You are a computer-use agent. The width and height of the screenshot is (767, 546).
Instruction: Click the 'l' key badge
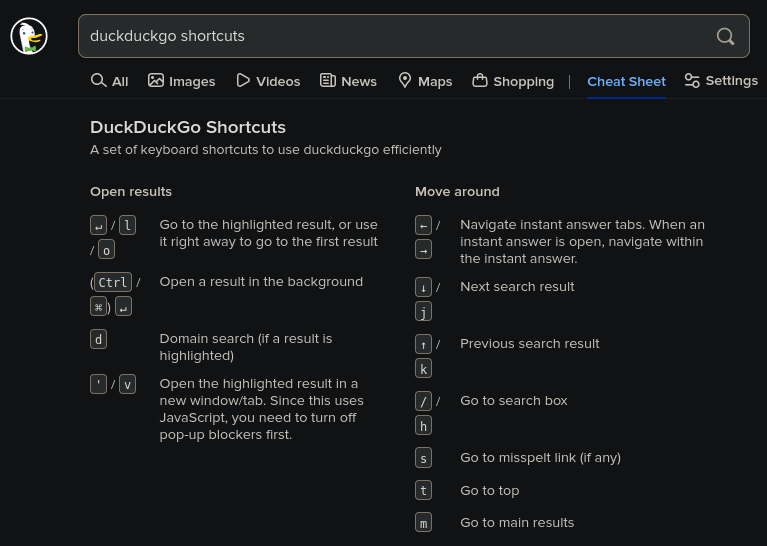pos(128,225)
